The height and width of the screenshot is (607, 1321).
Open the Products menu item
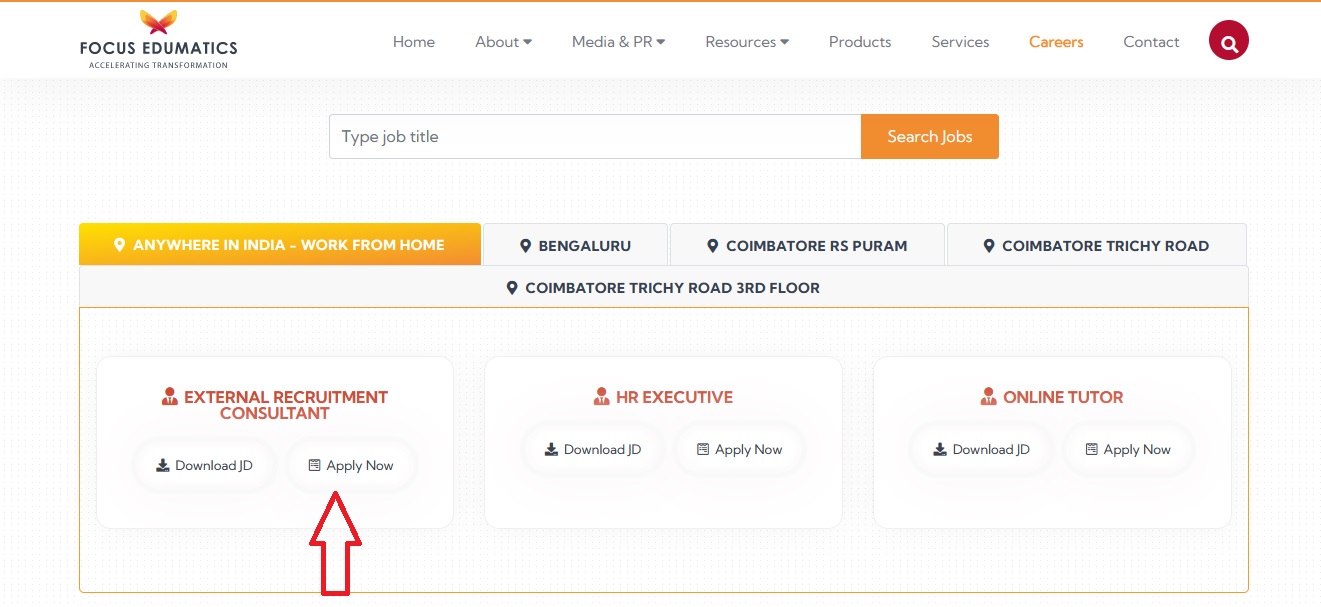click(859, 42)
